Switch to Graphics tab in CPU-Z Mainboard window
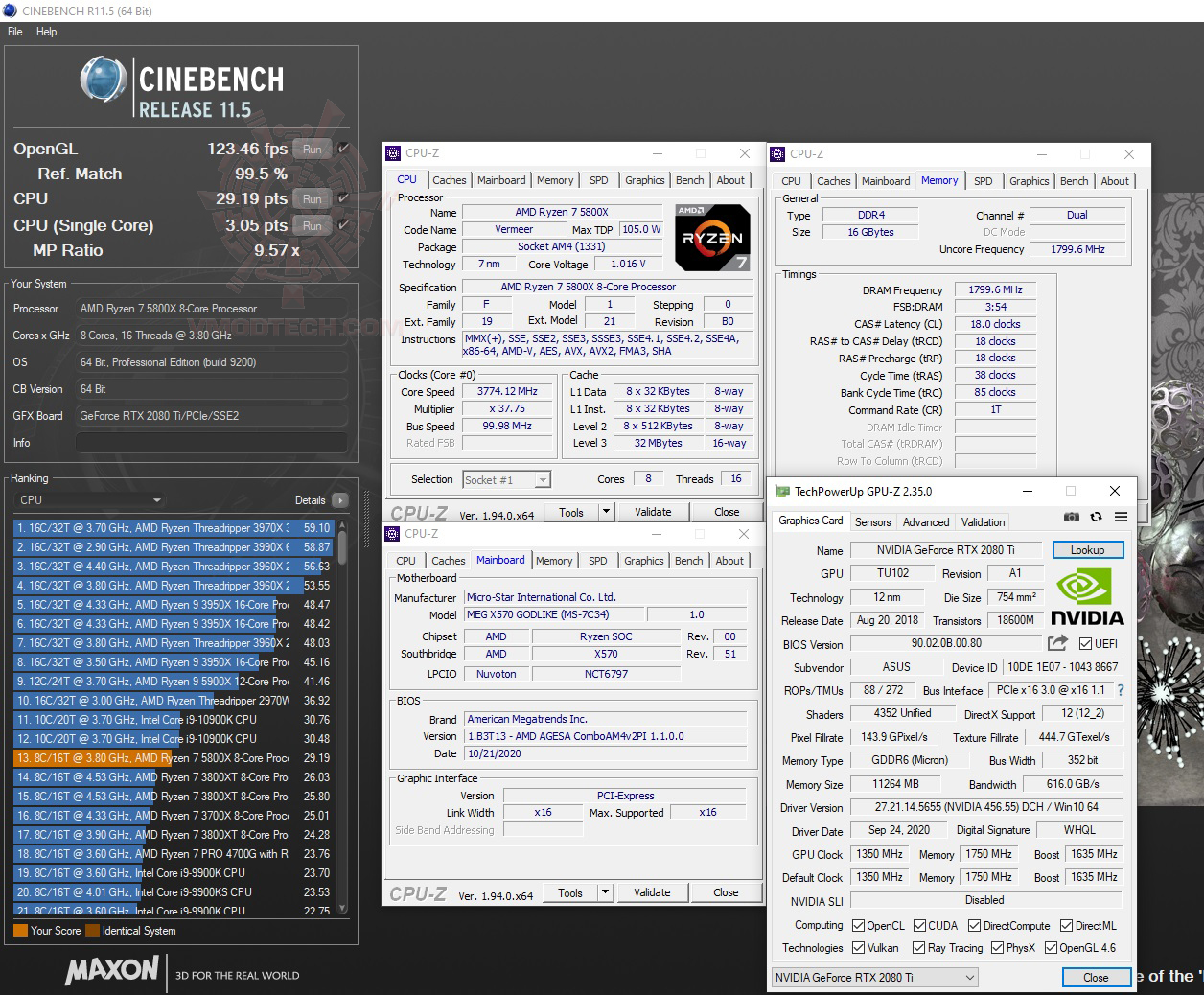This screenshot has height=995, width=1204. click(x=644, y=561)
